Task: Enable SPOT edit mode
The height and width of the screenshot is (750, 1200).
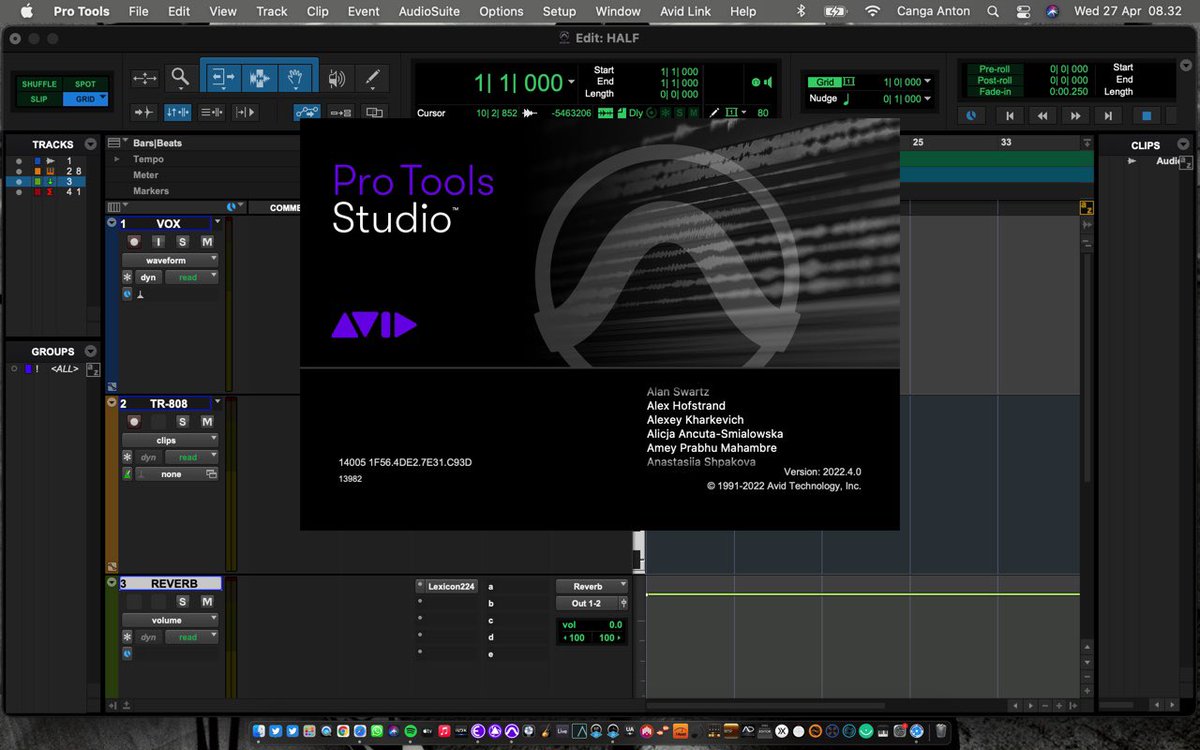Action: point(85,84)
